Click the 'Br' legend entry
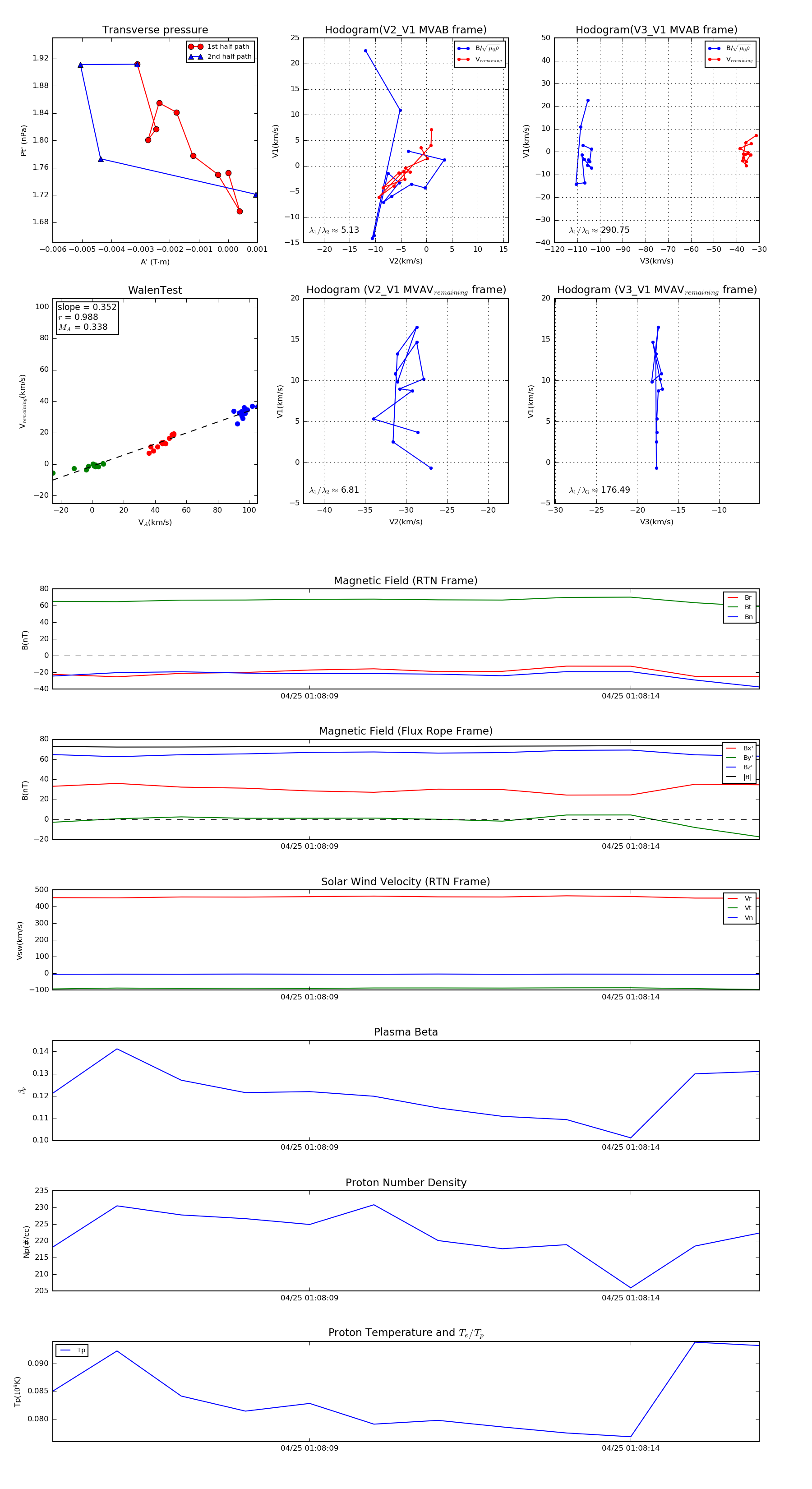 [x=740, y=598]
